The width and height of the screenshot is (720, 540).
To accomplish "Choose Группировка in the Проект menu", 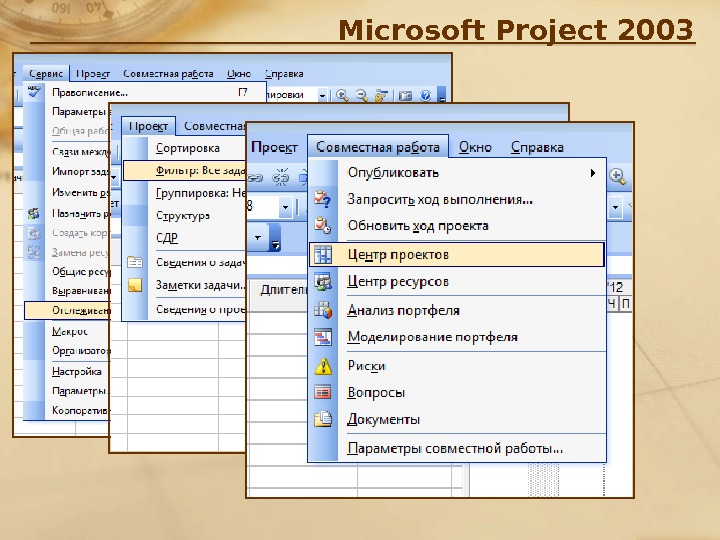I will coord(200,193).
